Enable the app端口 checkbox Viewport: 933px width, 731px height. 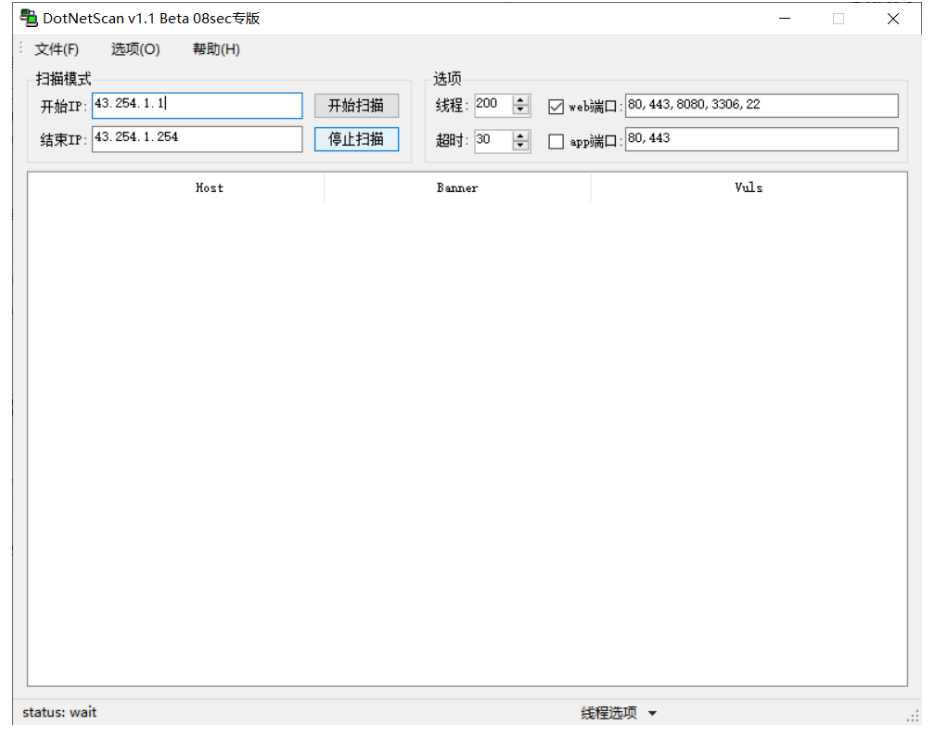click(556, 142)
